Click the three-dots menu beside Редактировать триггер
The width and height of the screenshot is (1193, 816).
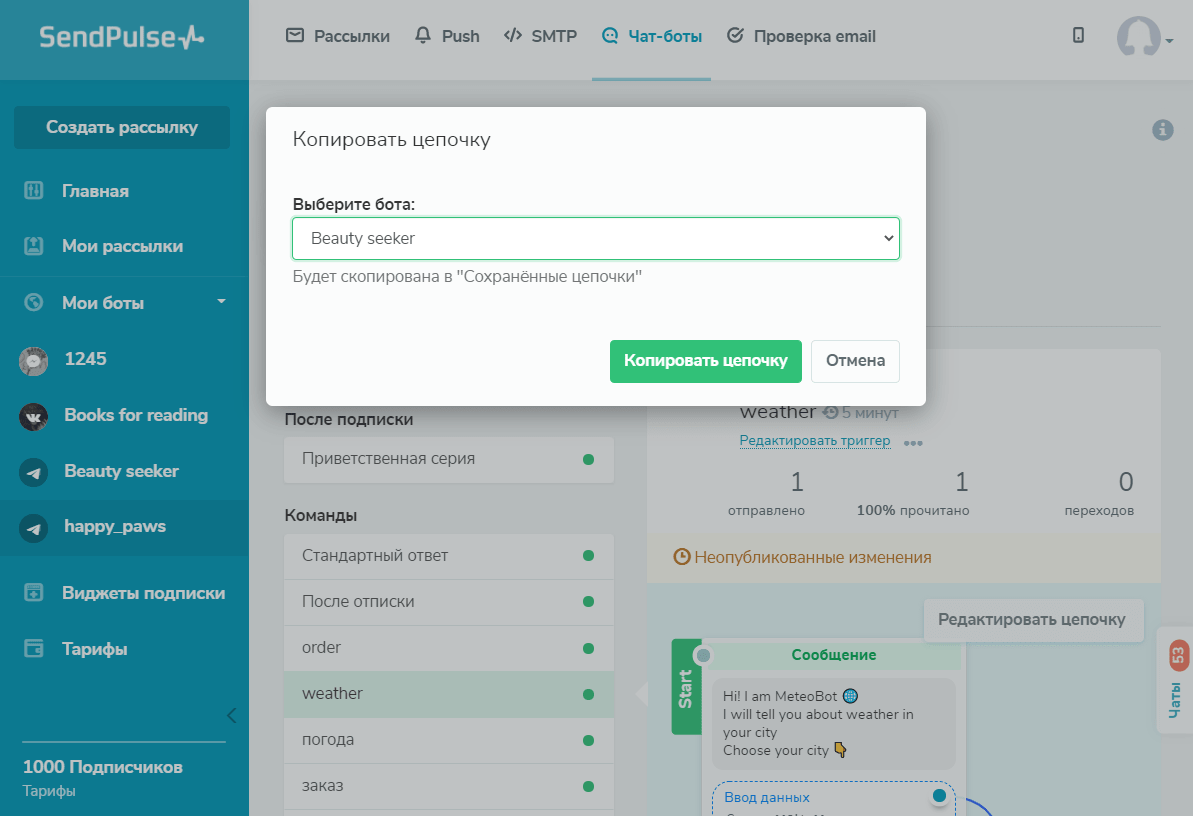click(x=912, y=442)
